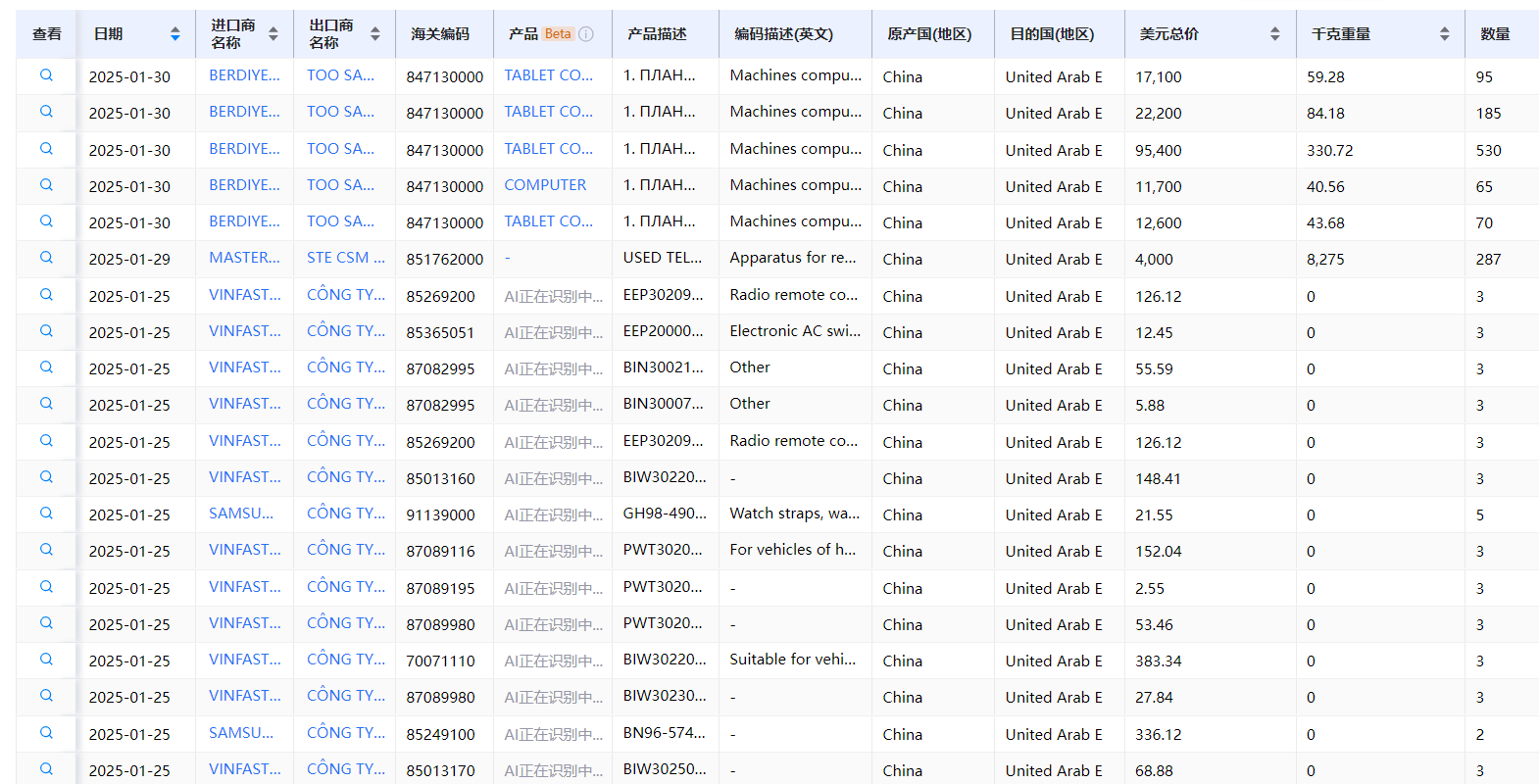Click the STE CSM exporter link
The image size is (1539, 784).
click(345, 258)
